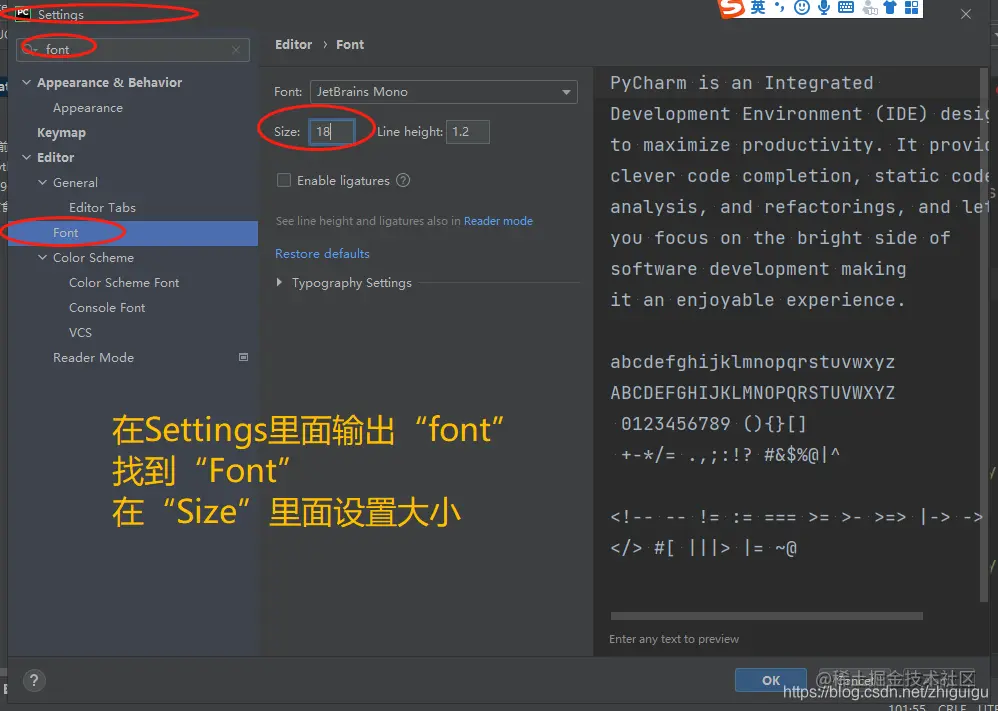Open the question mark Help button
This screenshot has width=998, height=711.
pyautogui.click(x=34, y=680)
